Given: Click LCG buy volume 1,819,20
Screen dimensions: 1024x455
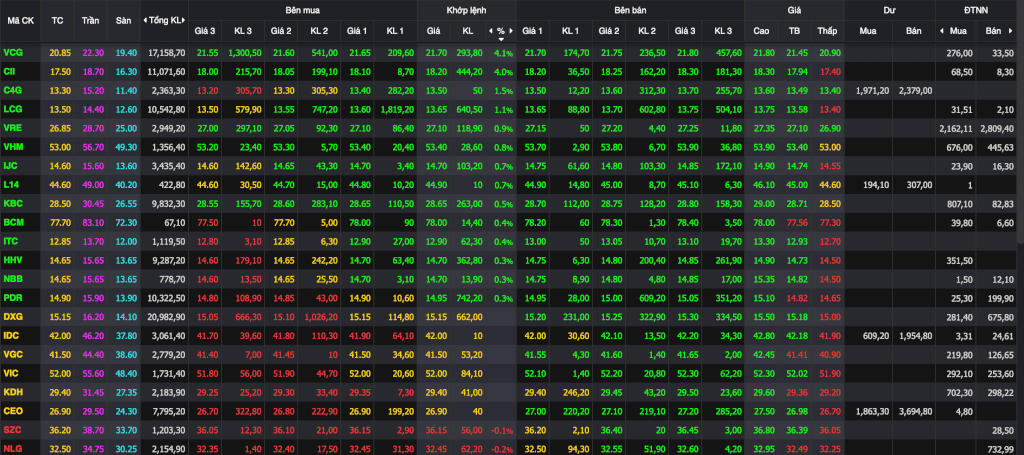Looking at the screenshot, I should [397, 108].
